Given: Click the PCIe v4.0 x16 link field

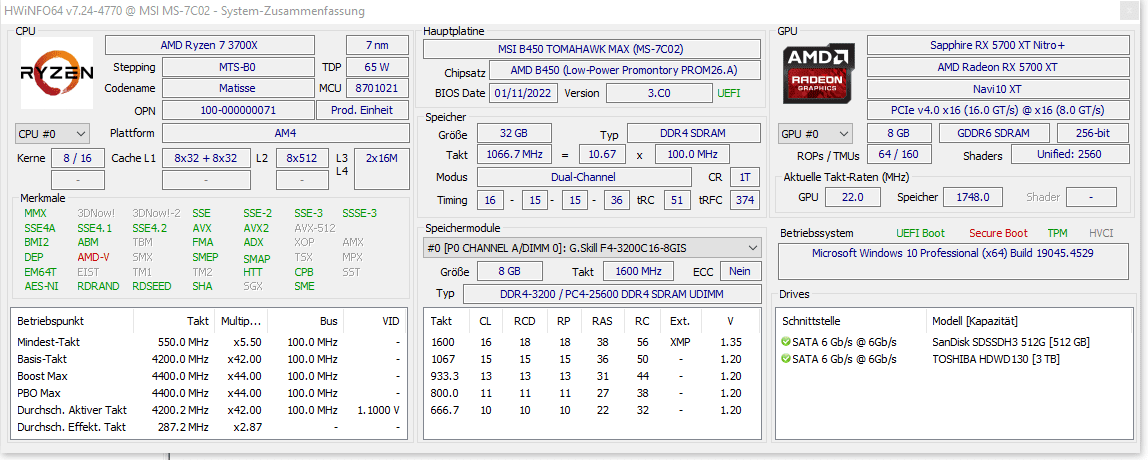Looking at the screenshot, I should 998,110.
